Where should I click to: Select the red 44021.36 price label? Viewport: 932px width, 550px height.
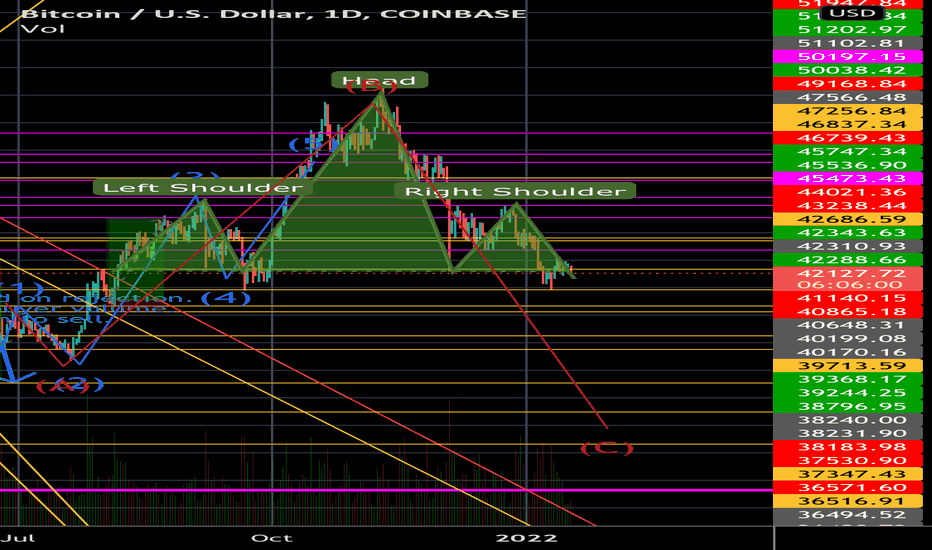point(848,192)
